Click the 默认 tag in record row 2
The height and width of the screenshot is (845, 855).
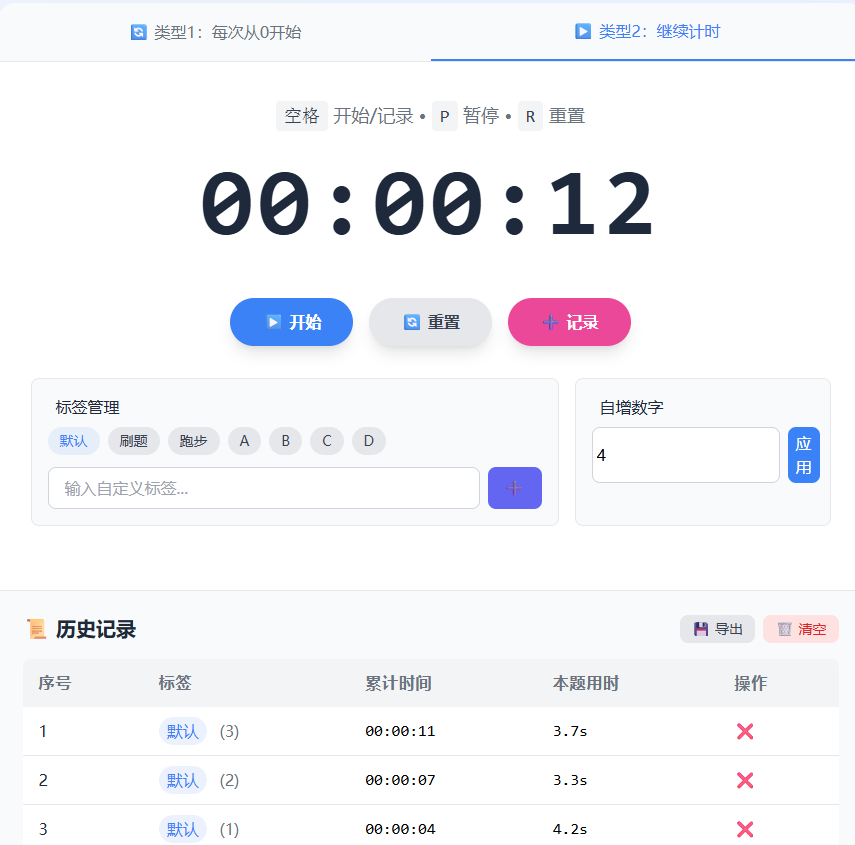click(x=183, y=780)
